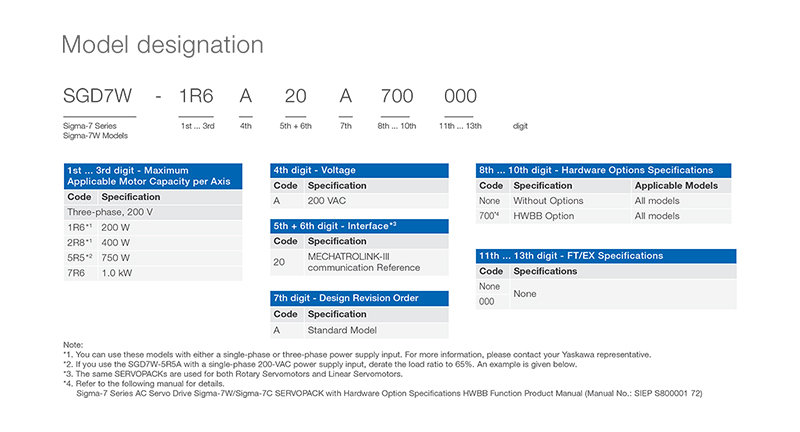
Task: Select the SGD7W model prefix text
Action: coord(99,96)
